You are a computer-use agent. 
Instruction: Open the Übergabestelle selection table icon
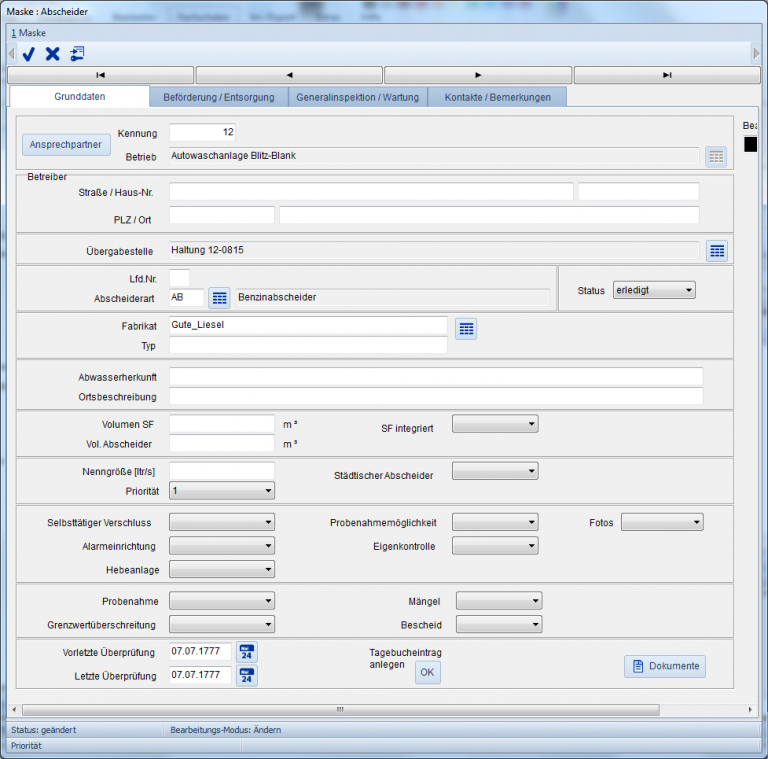tap(717, 251)
